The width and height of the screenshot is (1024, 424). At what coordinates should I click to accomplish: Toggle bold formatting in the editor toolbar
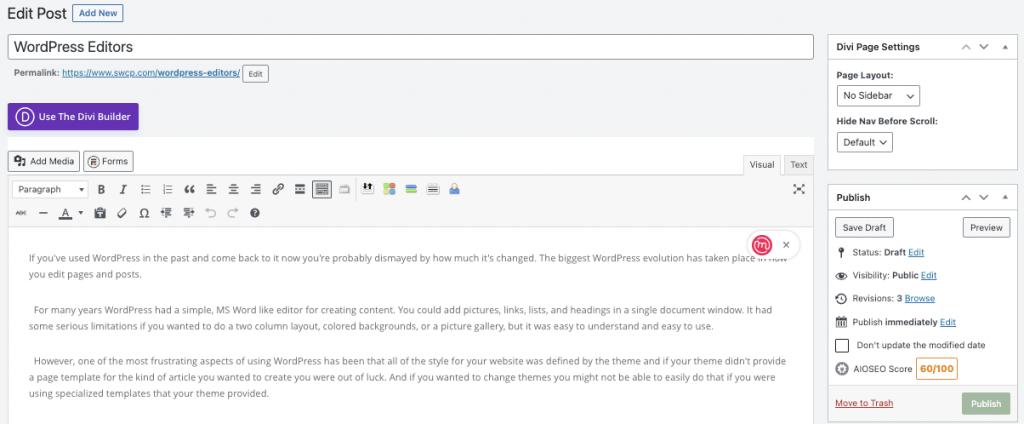pos(101,189)
